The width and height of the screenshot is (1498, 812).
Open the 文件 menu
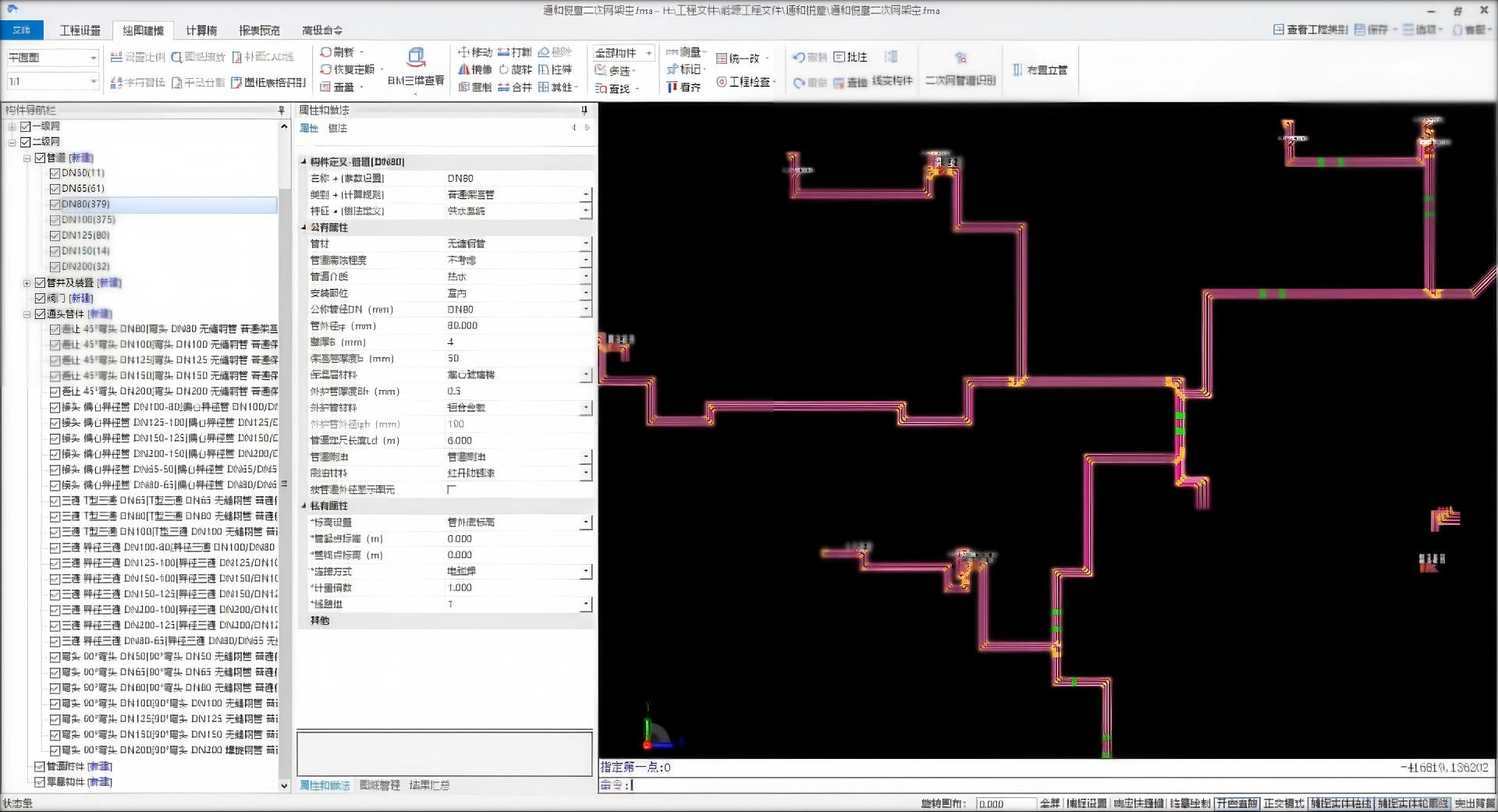[22, 30]
